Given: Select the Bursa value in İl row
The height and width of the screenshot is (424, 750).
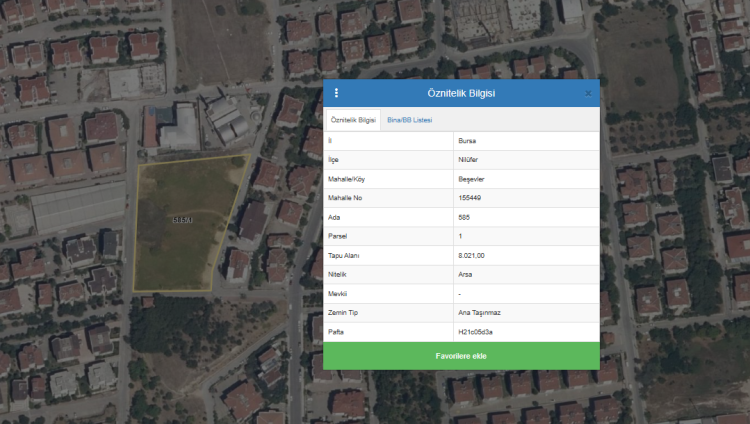Looking at the screenshot, I should [467, 141].
